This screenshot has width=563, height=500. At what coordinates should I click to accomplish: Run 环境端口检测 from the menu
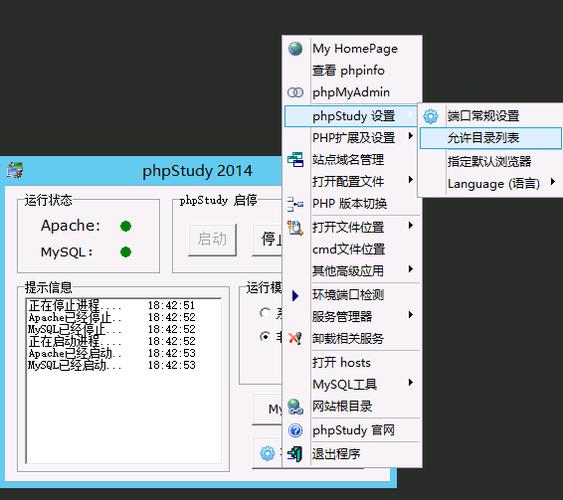point(352,295)
